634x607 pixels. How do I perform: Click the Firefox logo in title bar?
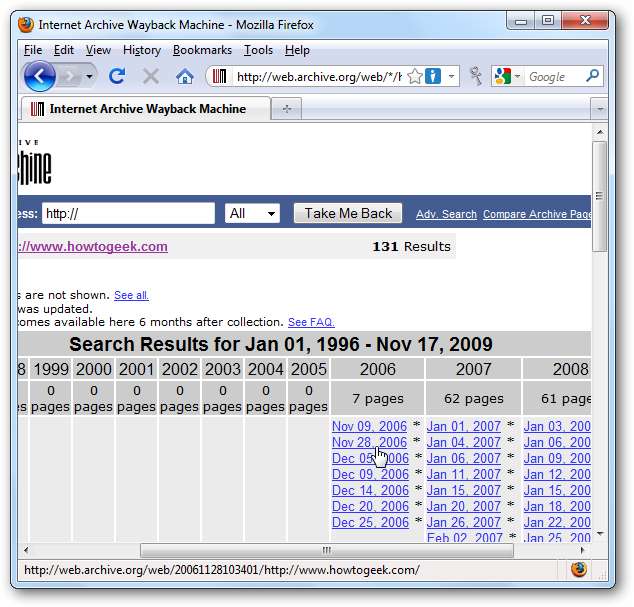click(x=26, y=25)
